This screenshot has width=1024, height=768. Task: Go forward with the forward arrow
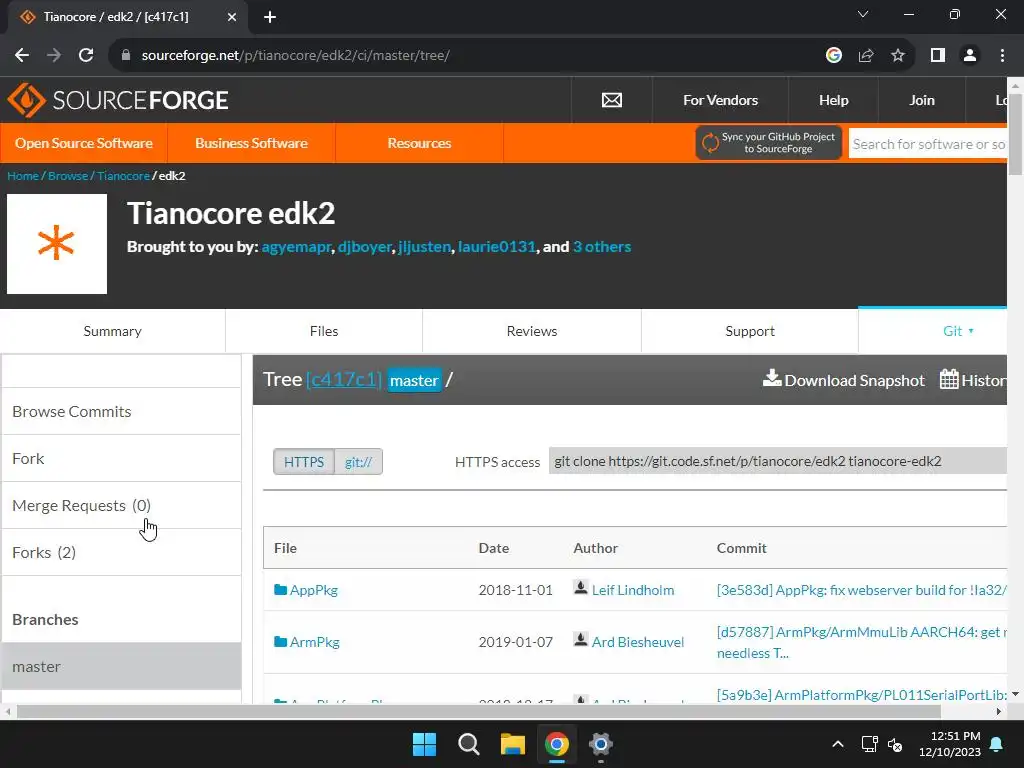coord(54,56)
